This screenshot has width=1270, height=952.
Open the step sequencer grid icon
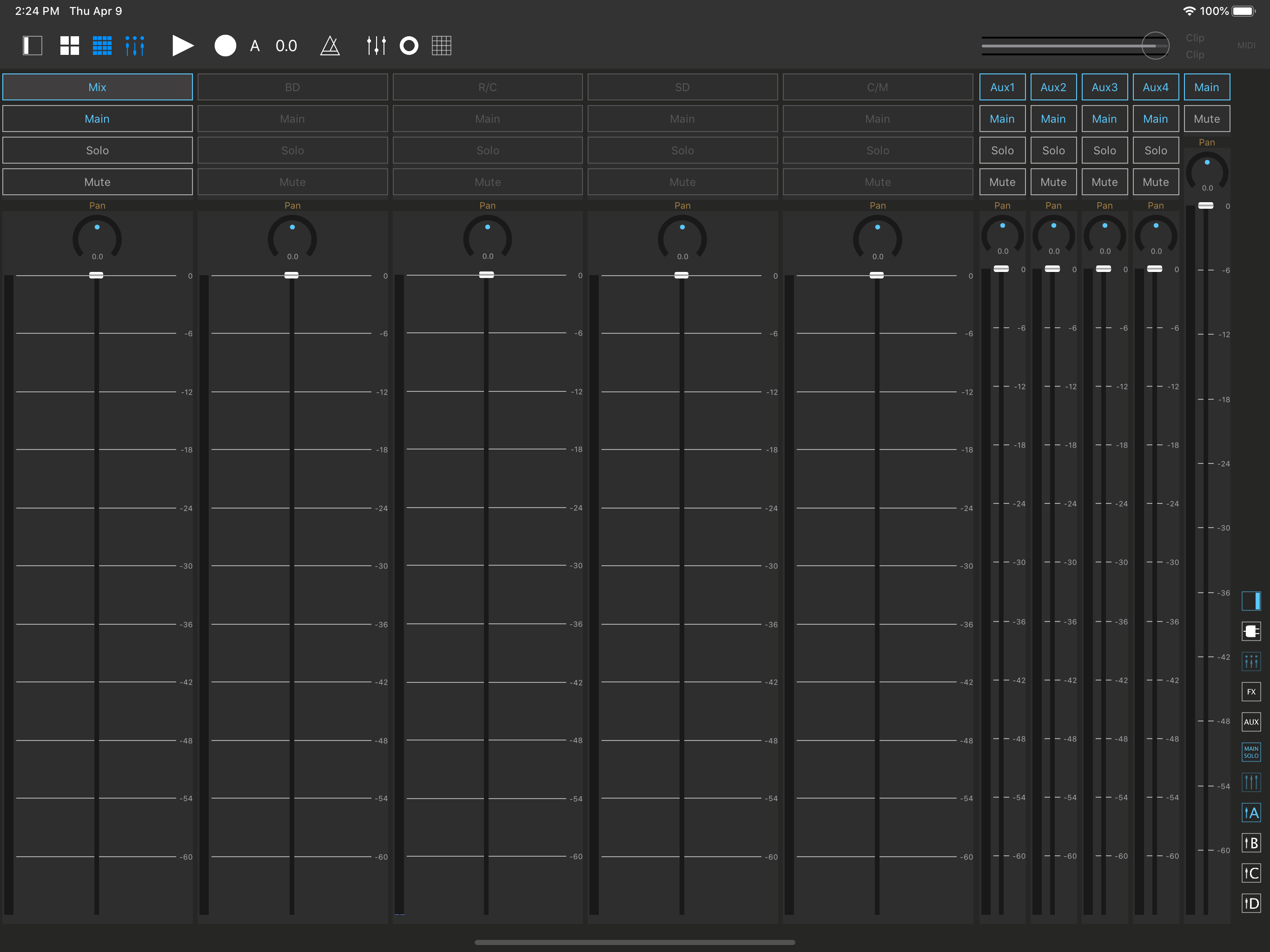point(442,46)
